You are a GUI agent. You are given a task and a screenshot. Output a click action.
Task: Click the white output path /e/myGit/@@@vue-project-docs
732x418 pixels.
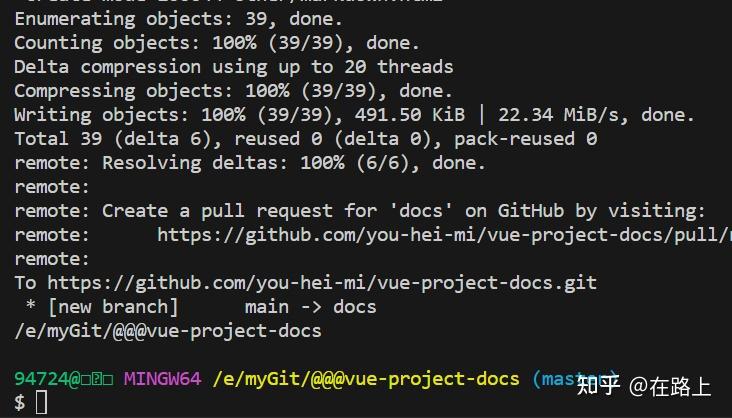point(168,331)
